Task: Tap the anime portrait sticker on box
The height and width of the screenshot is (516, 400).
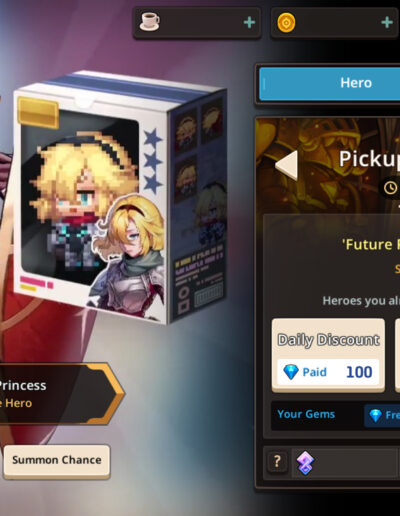Action: click(128, 248)
